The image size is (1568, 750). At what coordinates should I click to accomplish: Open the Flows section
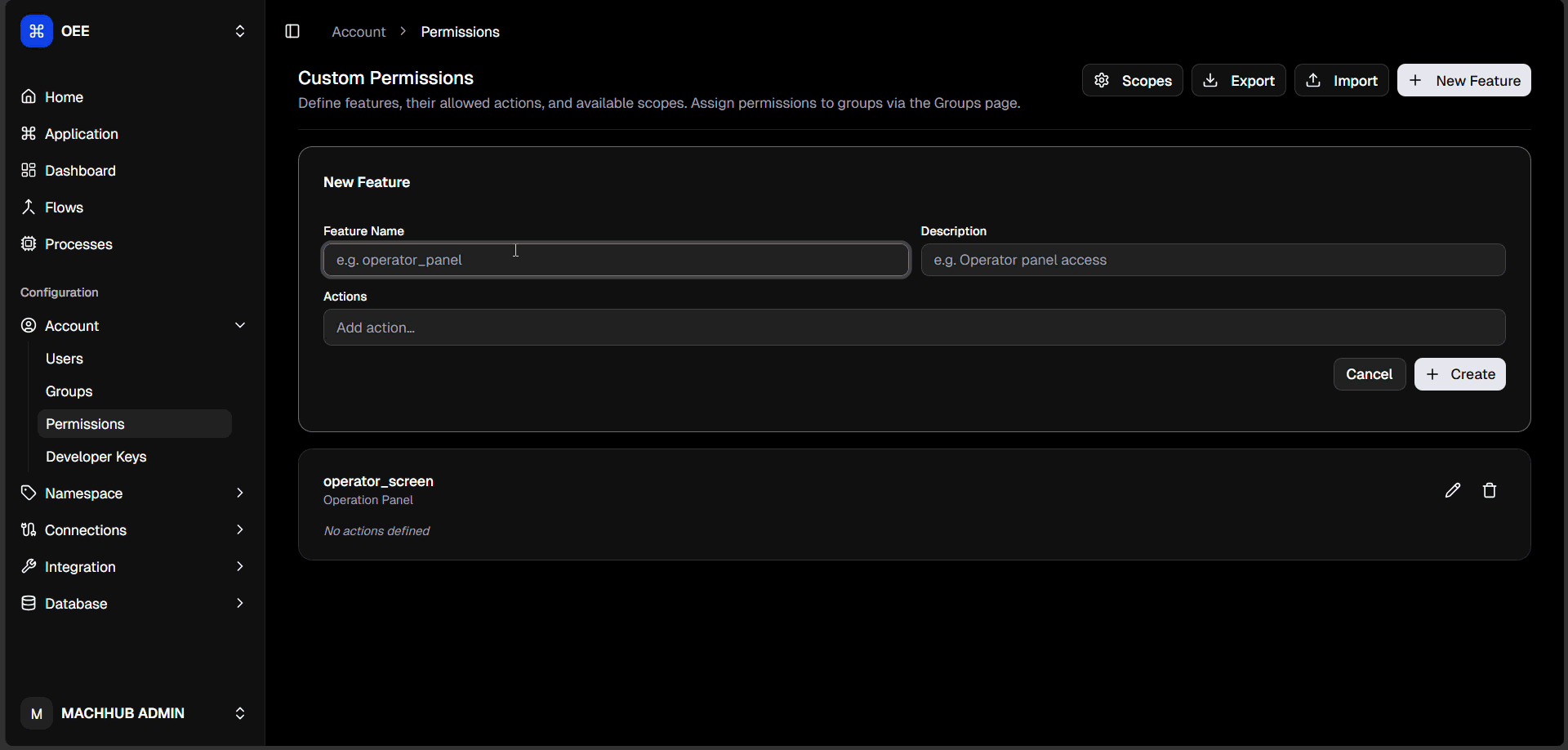(64, 208)
